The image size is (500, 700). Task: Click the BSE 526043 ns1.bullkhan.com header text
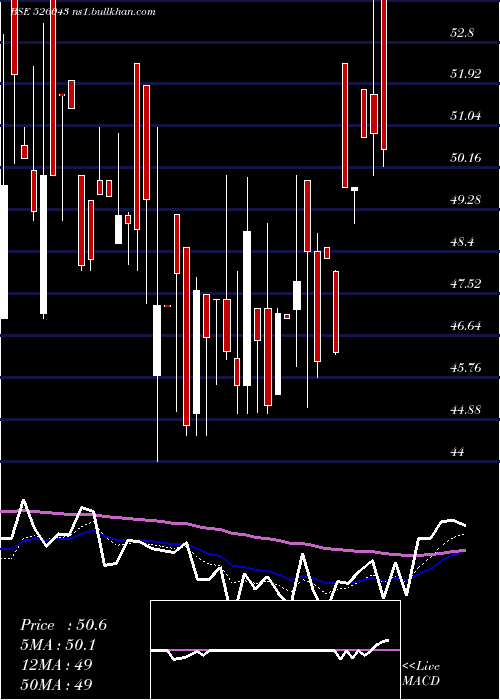pos(83,12)
